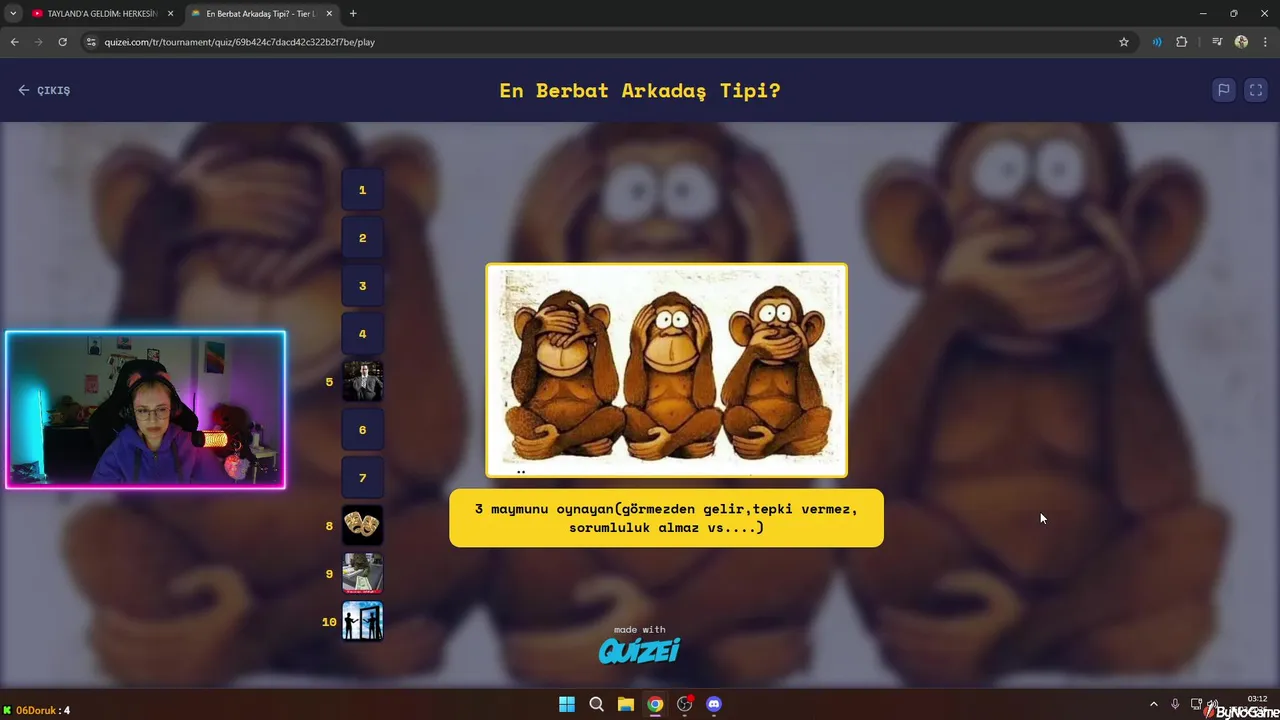
Task: Go forward in browser history
Action: pos(38,42)
